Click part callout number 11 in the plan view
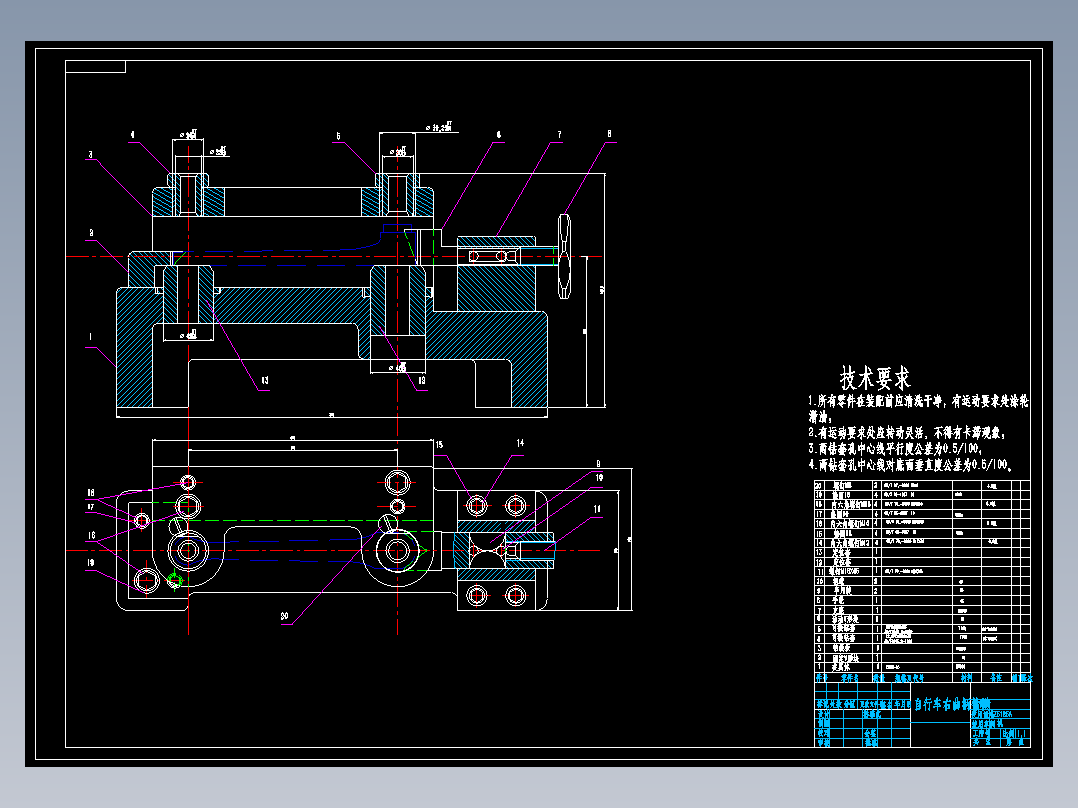Screen dimensions: 1078x808 tap(597, 509)
